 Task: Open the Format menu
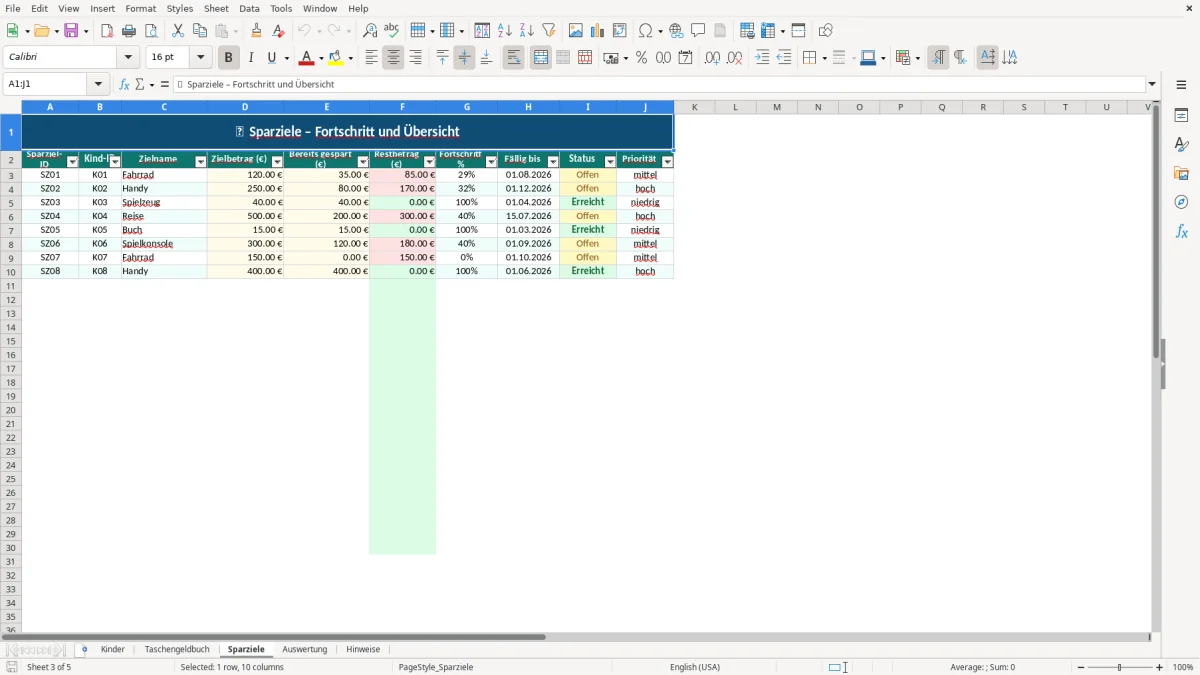point(141,8)
